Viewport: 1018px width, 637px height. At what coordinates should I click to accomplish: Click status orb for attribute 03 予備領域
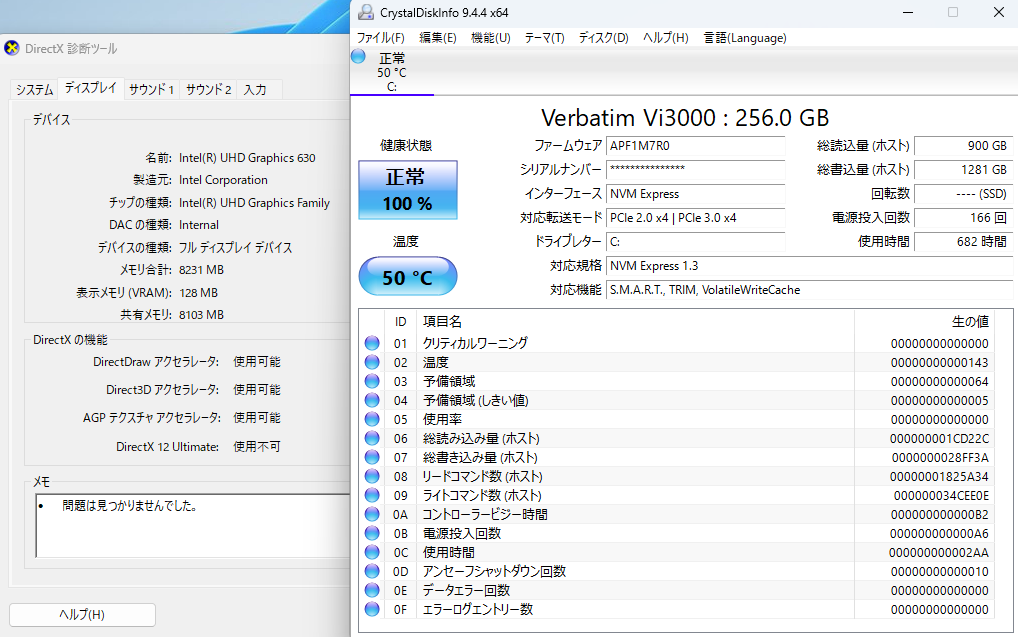pos(372,381)
